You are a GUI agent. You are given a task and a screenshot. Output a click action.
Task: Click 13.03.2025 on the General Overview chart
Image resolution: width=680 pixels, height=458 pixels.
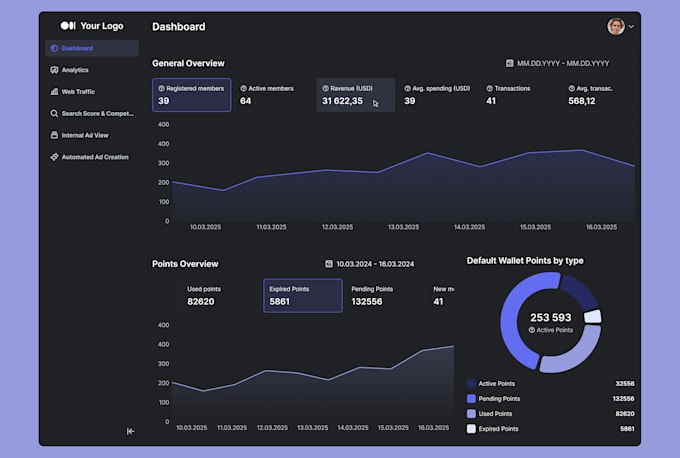pos(403,227)
